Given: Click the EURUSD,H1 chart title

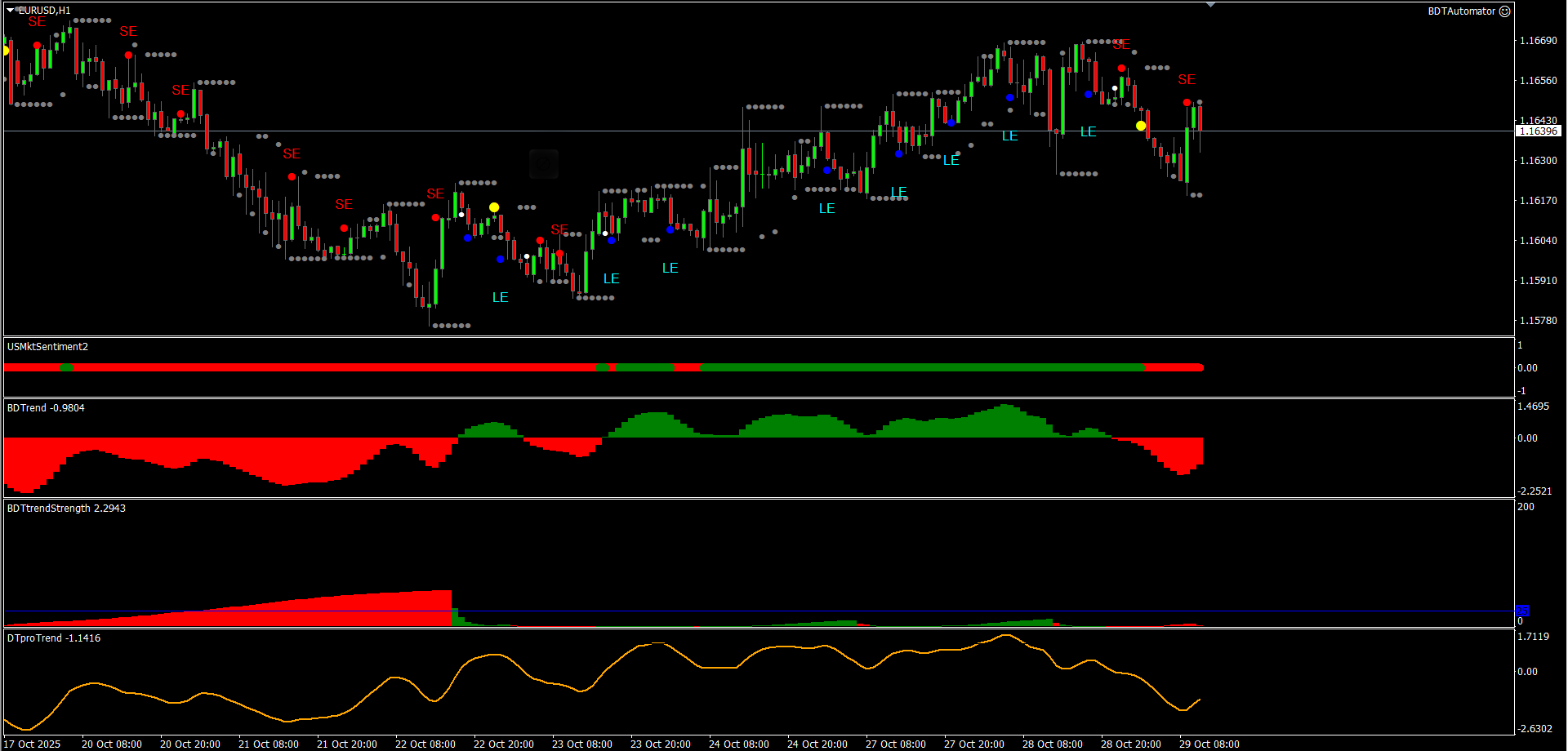Looking at the screenshot, I should click(45, 11).
